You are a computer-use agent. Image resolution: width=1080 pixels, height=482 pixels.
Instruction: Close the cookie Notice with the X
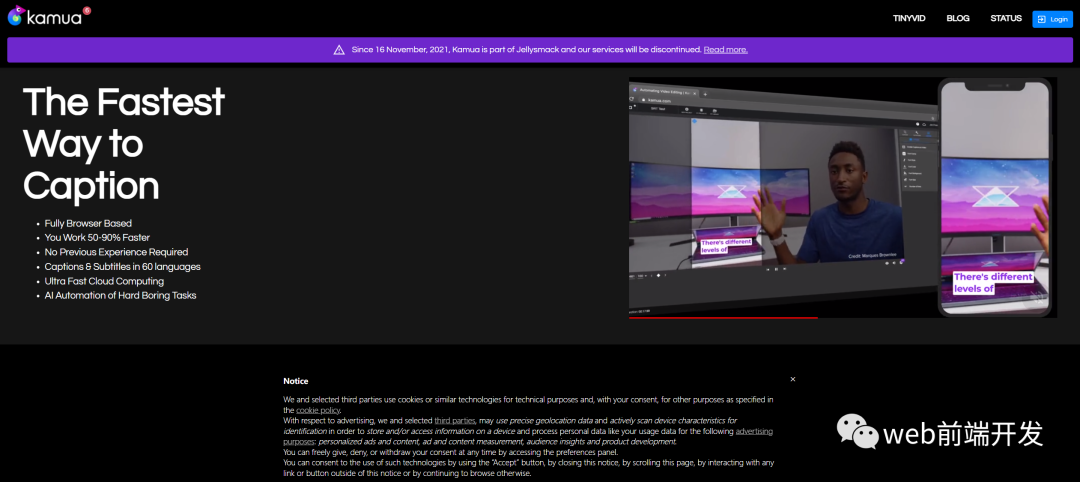793,379
